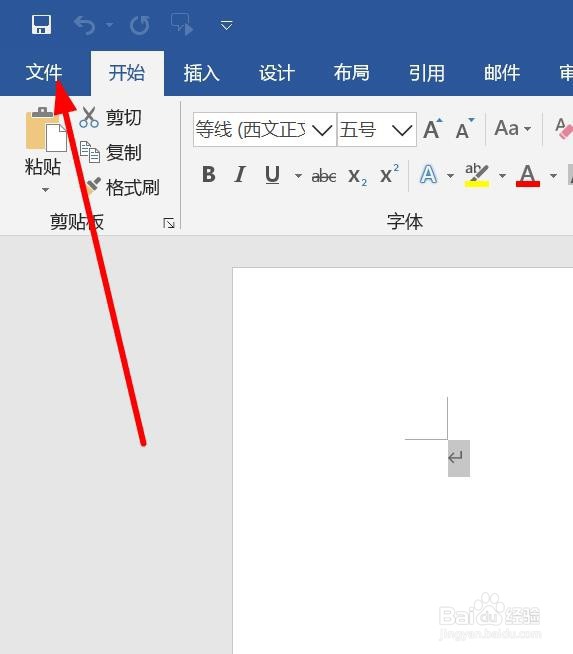Click the Shrink Font icon
Image resolution: width=573 pixels, height=654 pixels.
click(x=464, y=129)
